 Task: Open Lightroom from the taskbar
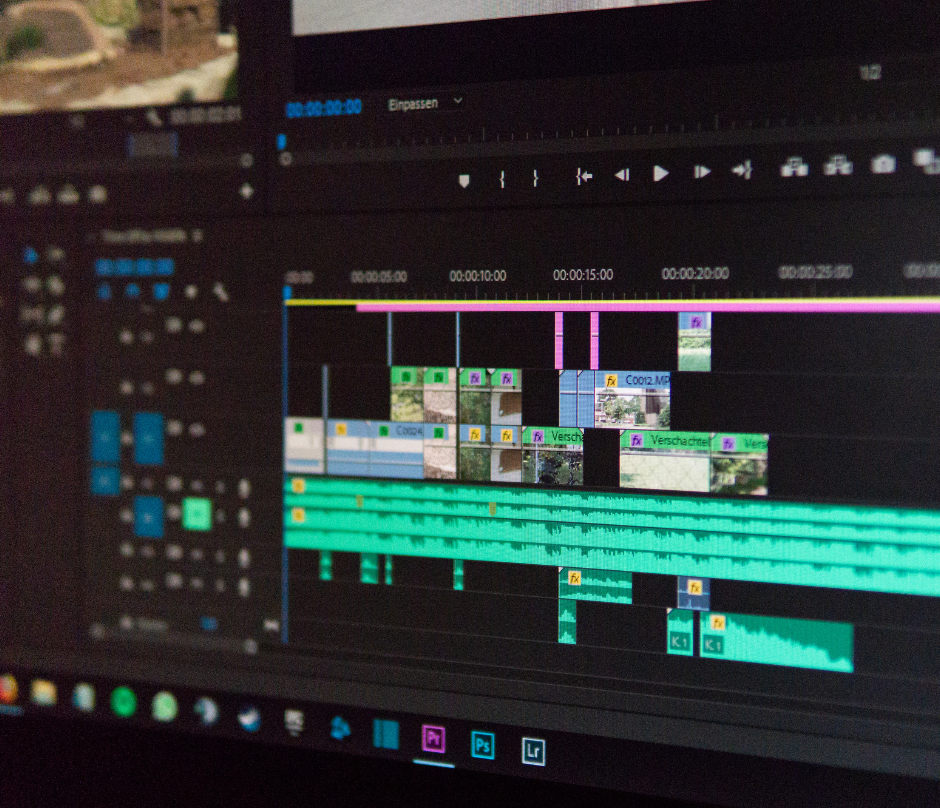(533, 750)
